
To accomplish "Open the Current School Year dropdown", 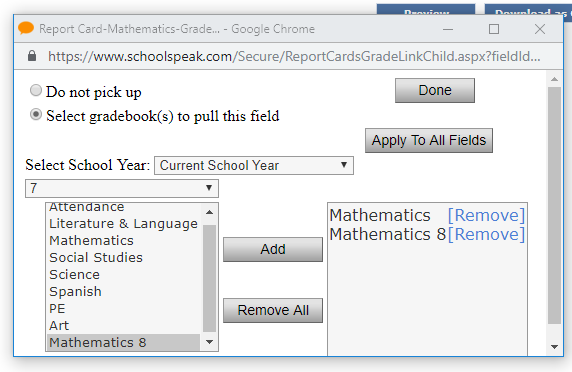I will [x=254, y=166].
